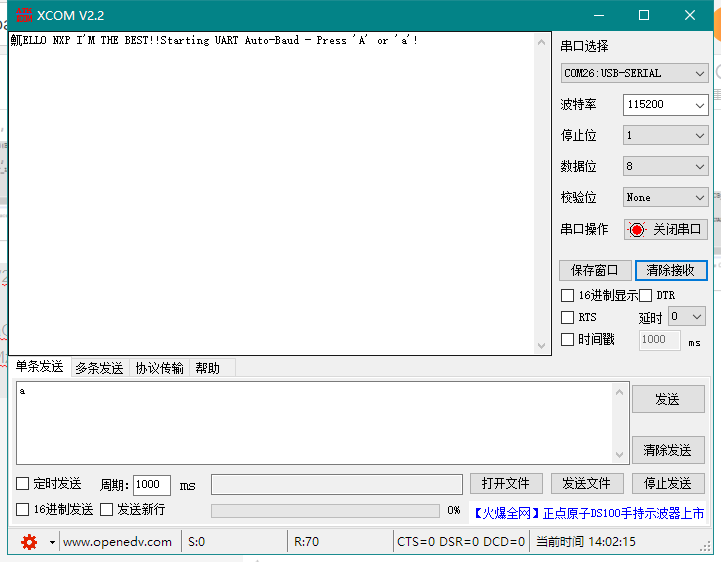
Task: Click the window resize grip corner
Action: [705, 546]
